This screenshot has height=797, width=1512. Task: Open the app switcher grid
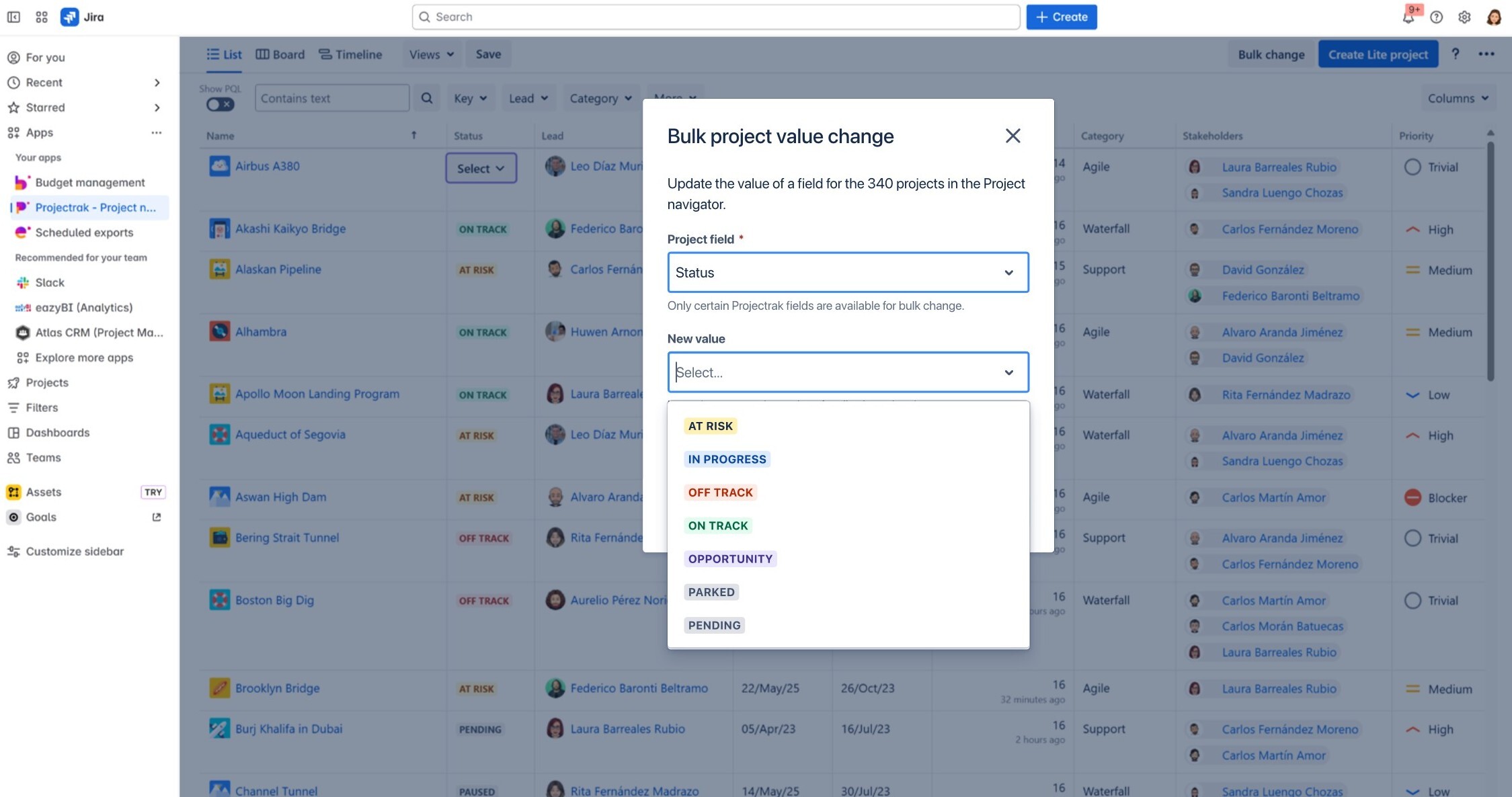tap(41, 16)
